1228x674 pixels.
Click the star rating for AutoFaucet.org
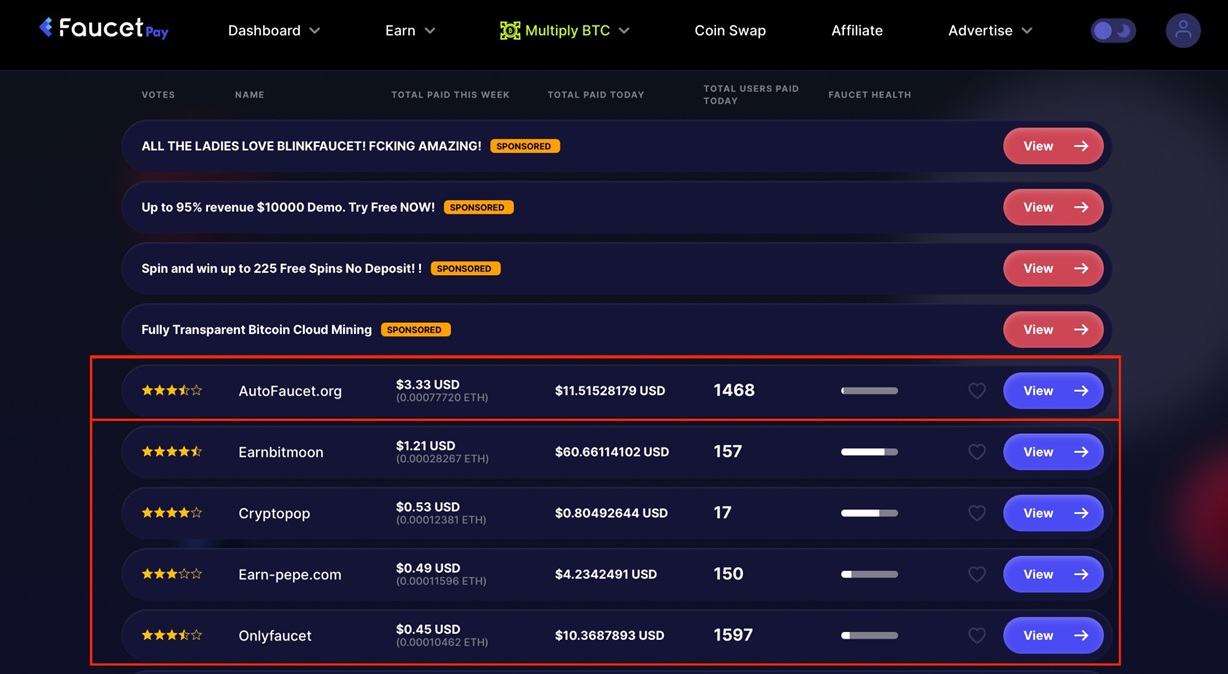171,391
